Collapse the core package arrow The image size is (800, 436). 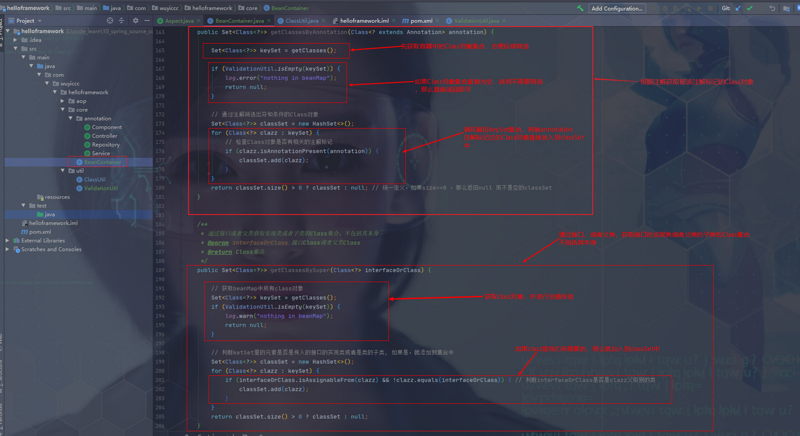click(63, 110)
